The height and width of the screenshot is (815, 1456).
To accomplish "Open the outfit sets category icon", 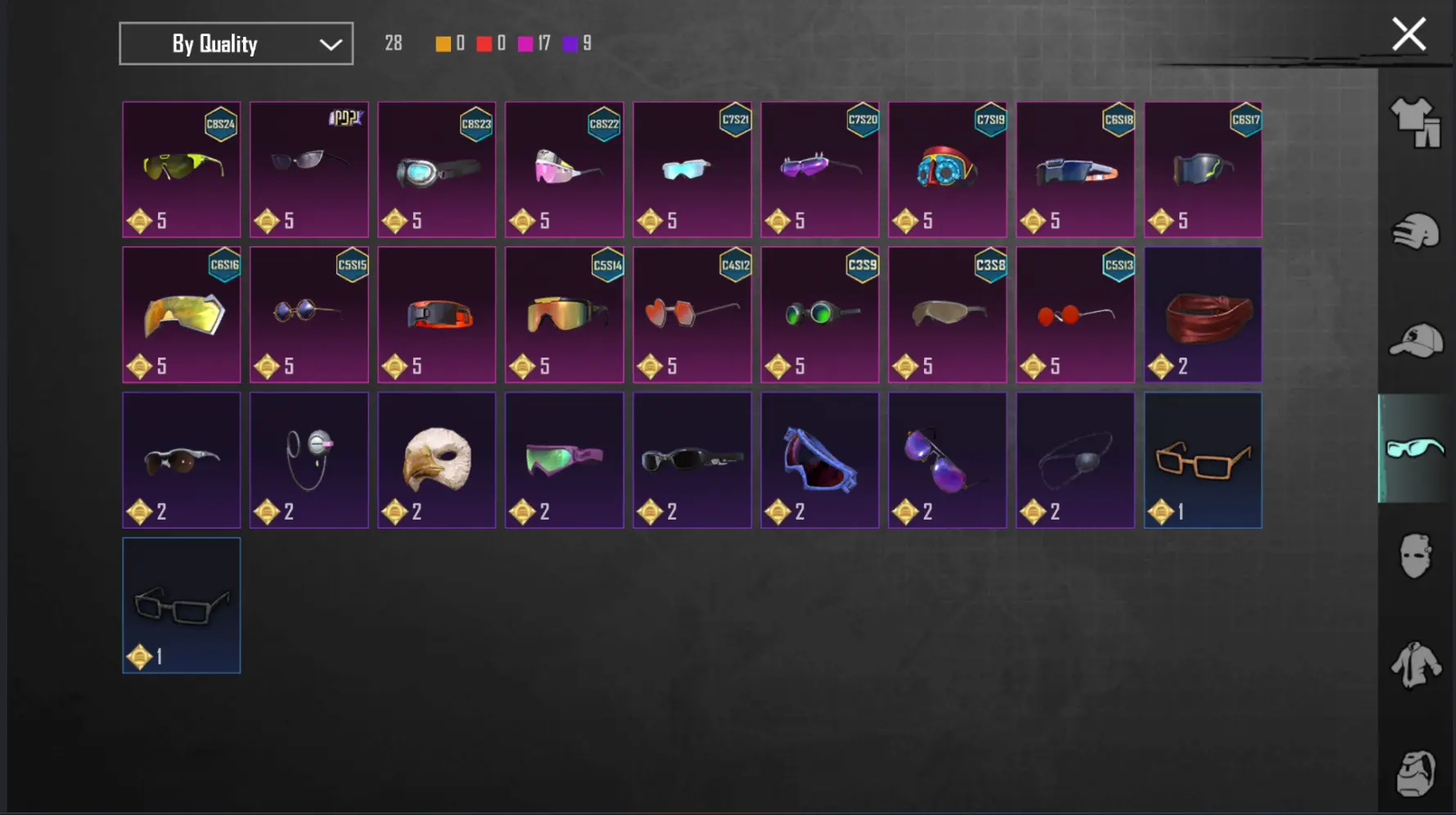I will click(x=1415, y=123).
